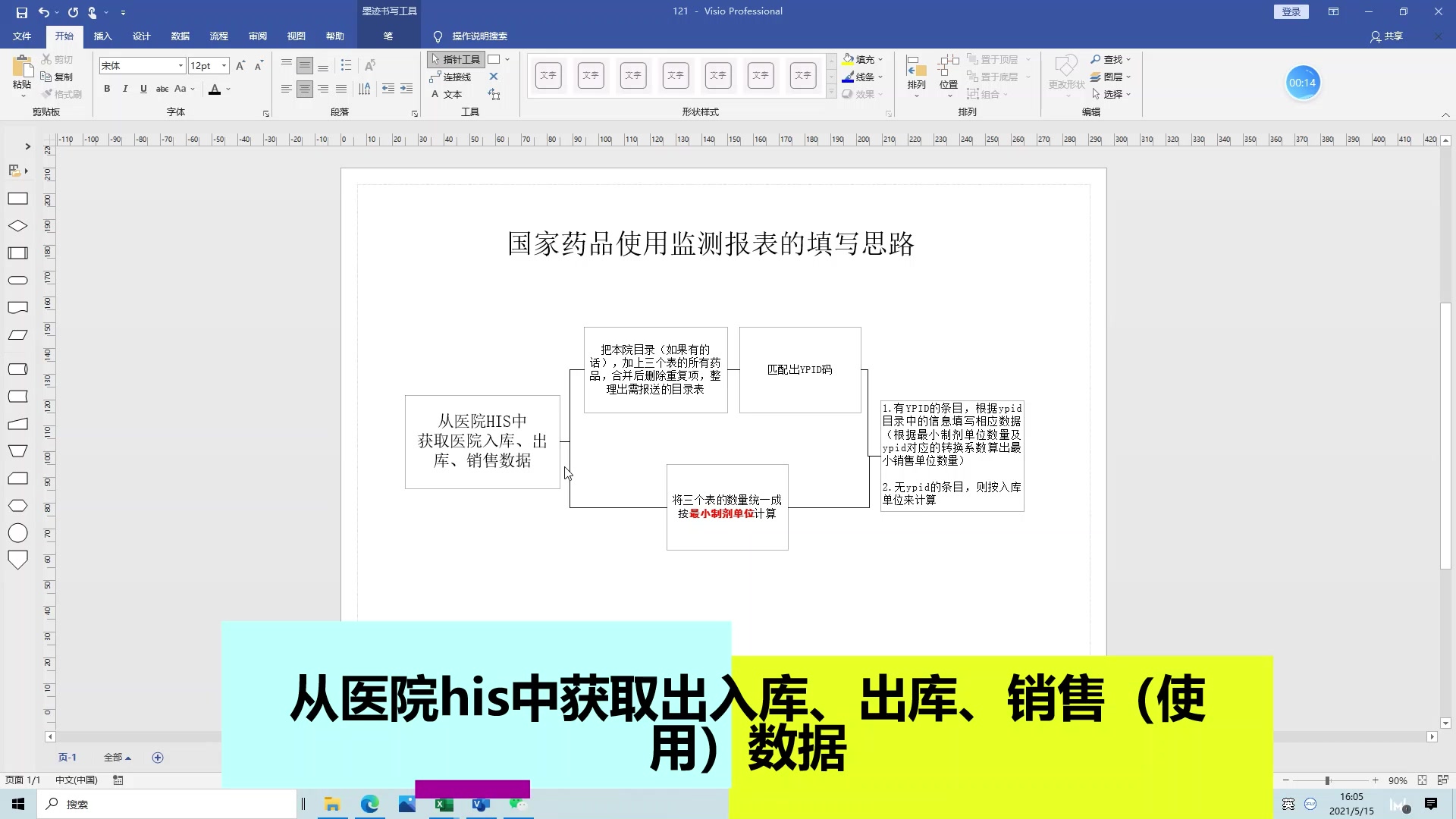This screenshot has width=1456, height=819.
Task: Click the Position (位置) button
Action: click(x=949, y=76)
